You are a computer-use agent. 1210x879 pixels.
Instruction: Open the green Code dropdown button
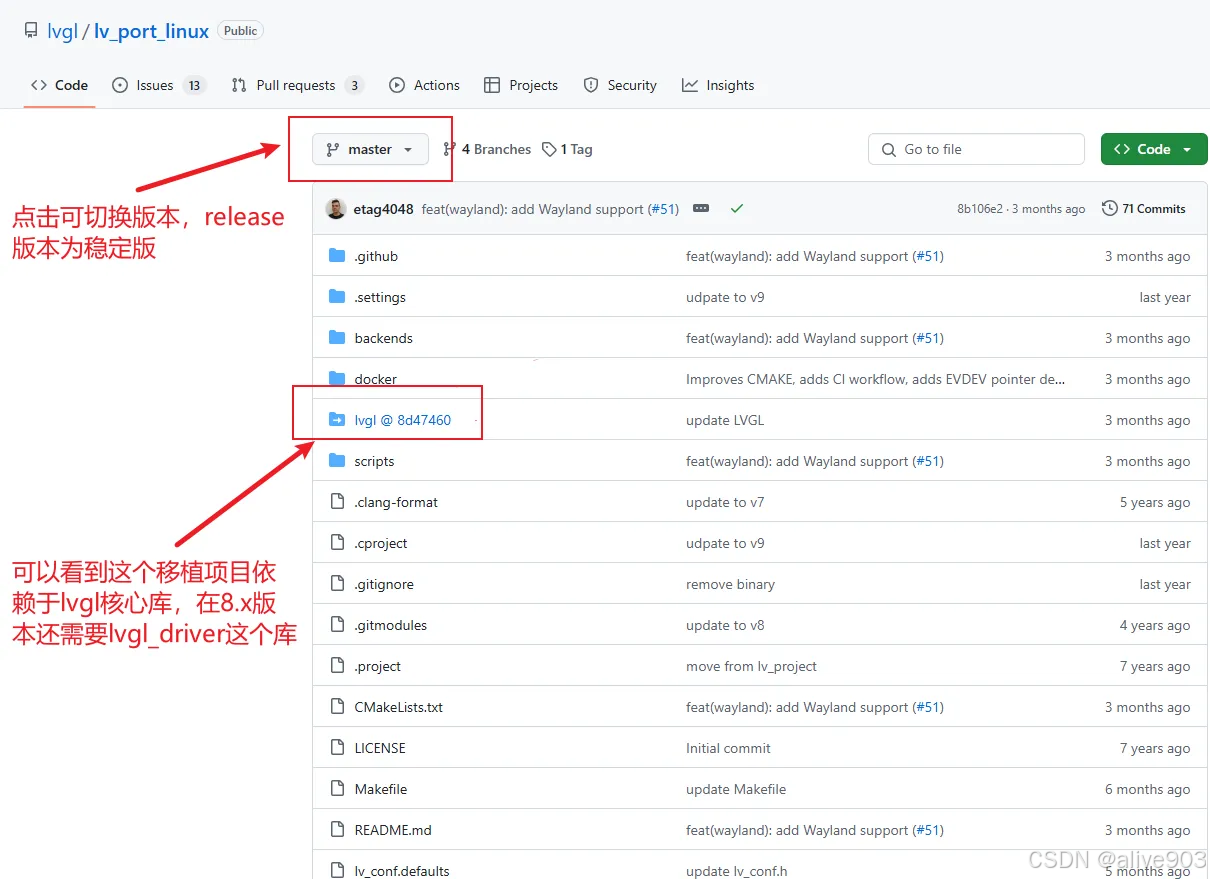pyautogui.click(x=1153, y=149)
